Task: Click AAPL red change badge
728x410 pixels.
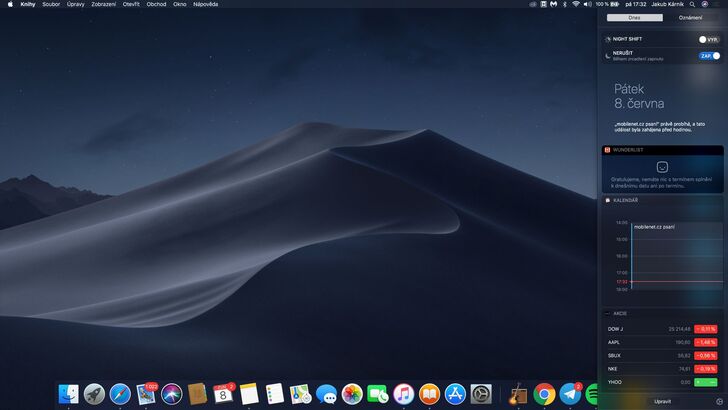Action: (706, 342)
